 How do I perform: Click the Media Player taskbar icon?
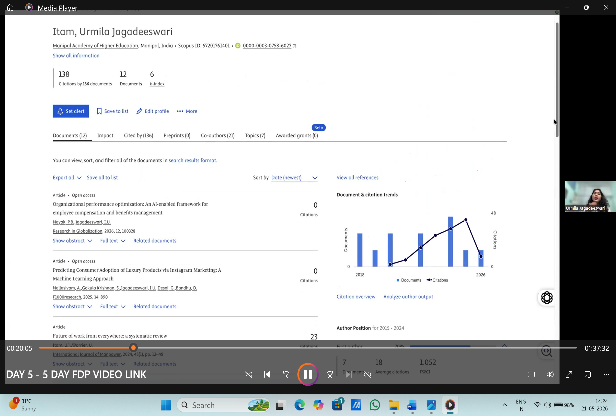[450, 405]
